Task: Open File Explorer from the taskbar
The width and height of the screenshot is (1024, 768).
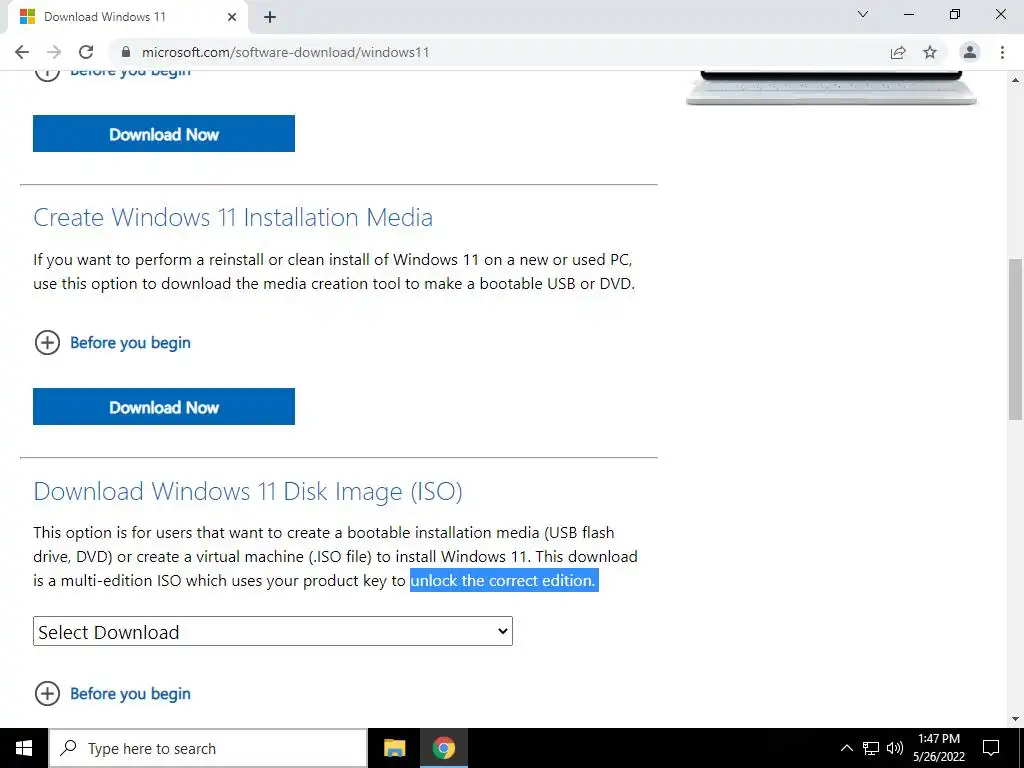Action: [x=394, y=748]
